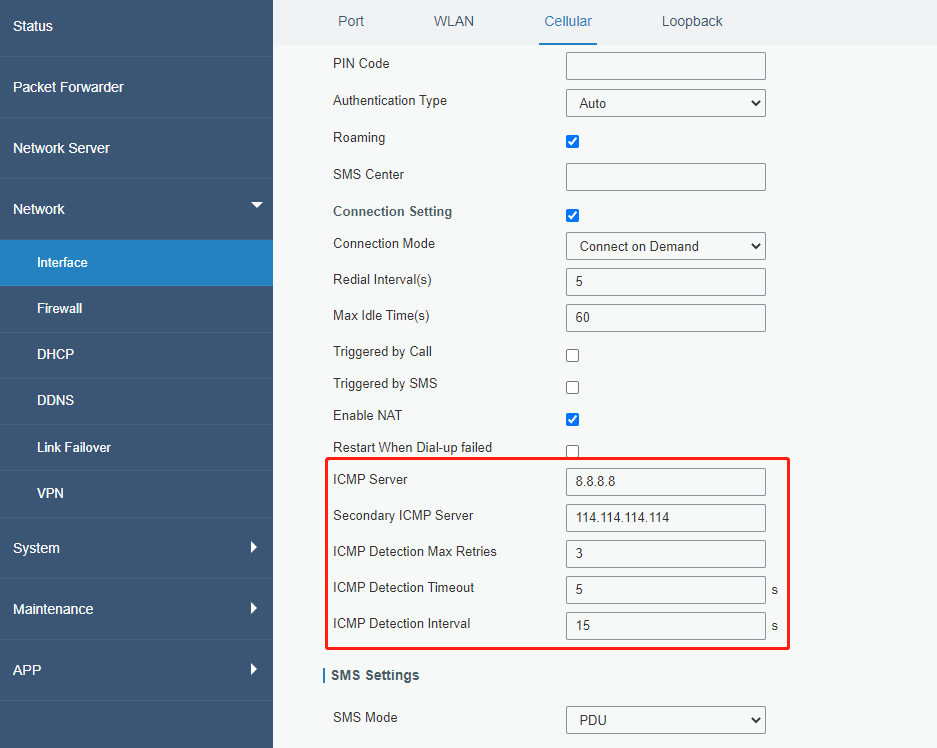Viewport: 937px width, 748px height.
Task: Expand the System menu arrow
Action: (253, 547)
